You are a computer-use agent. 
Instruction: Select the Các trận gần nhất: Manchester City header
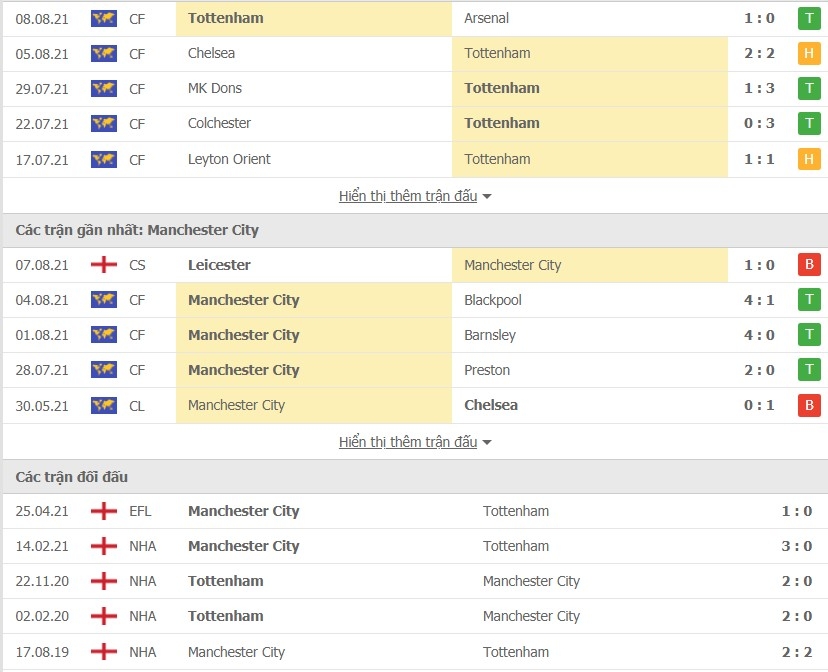[415, 230]
